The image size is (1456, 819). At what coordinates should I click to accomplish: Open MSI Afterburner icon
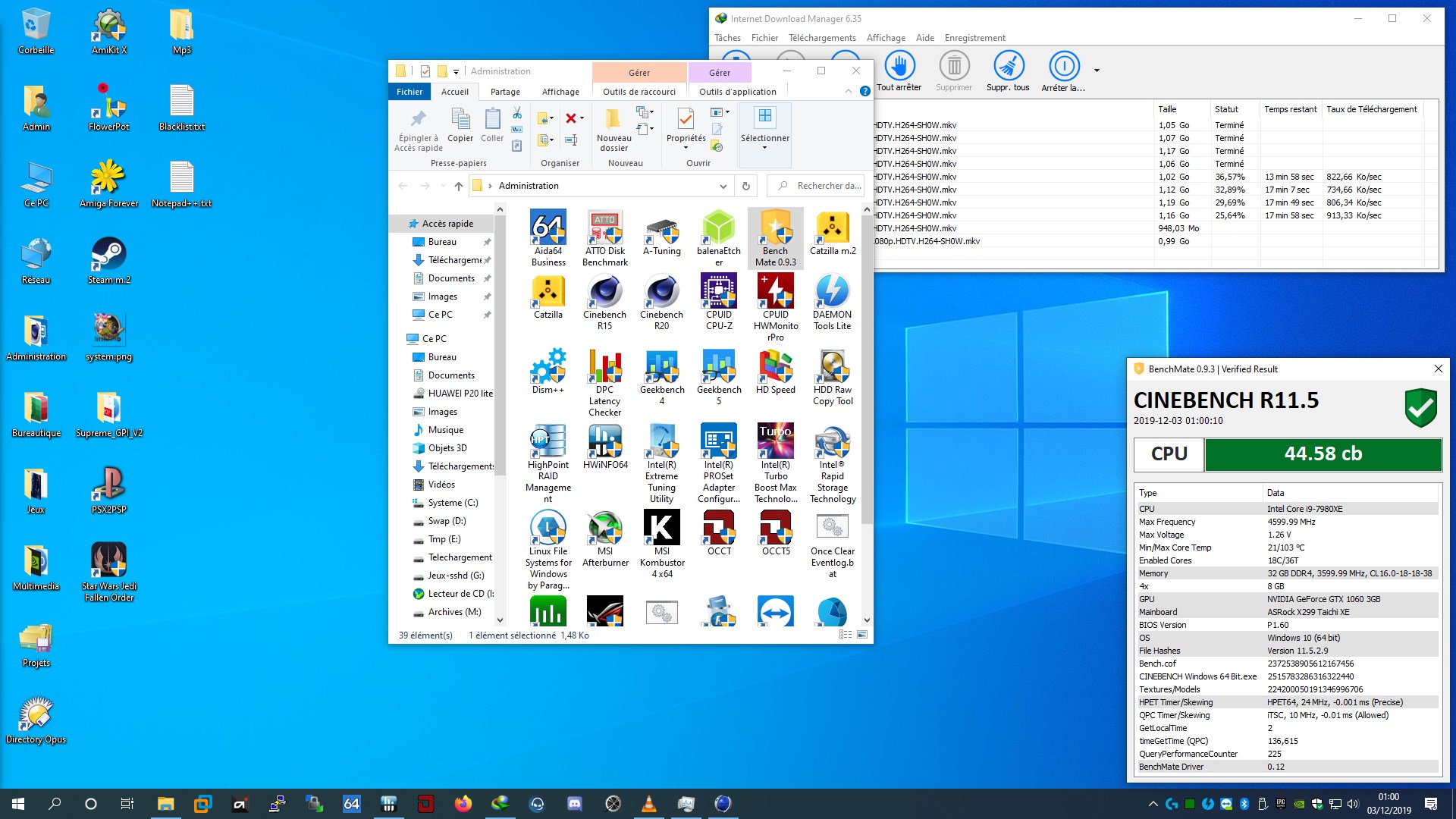click(x=605, y=538)
